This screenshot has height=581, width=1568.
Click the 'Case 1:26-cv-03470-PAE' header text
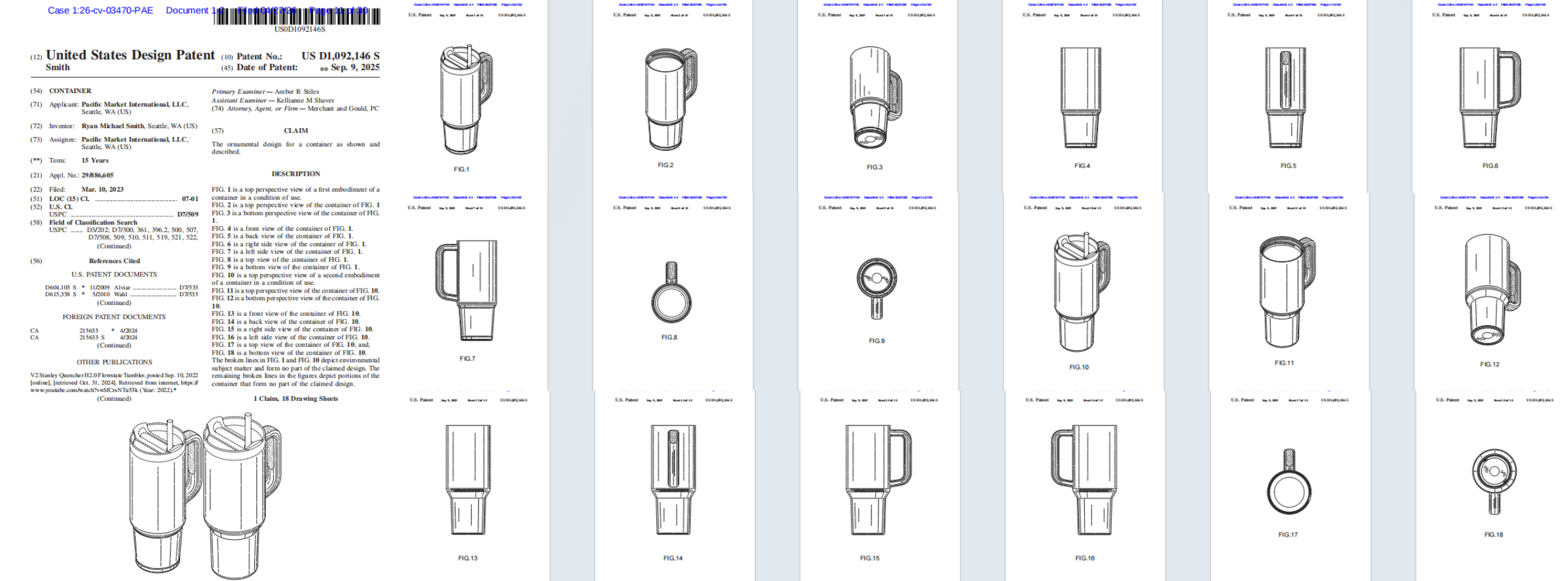[x=100, y=10]
